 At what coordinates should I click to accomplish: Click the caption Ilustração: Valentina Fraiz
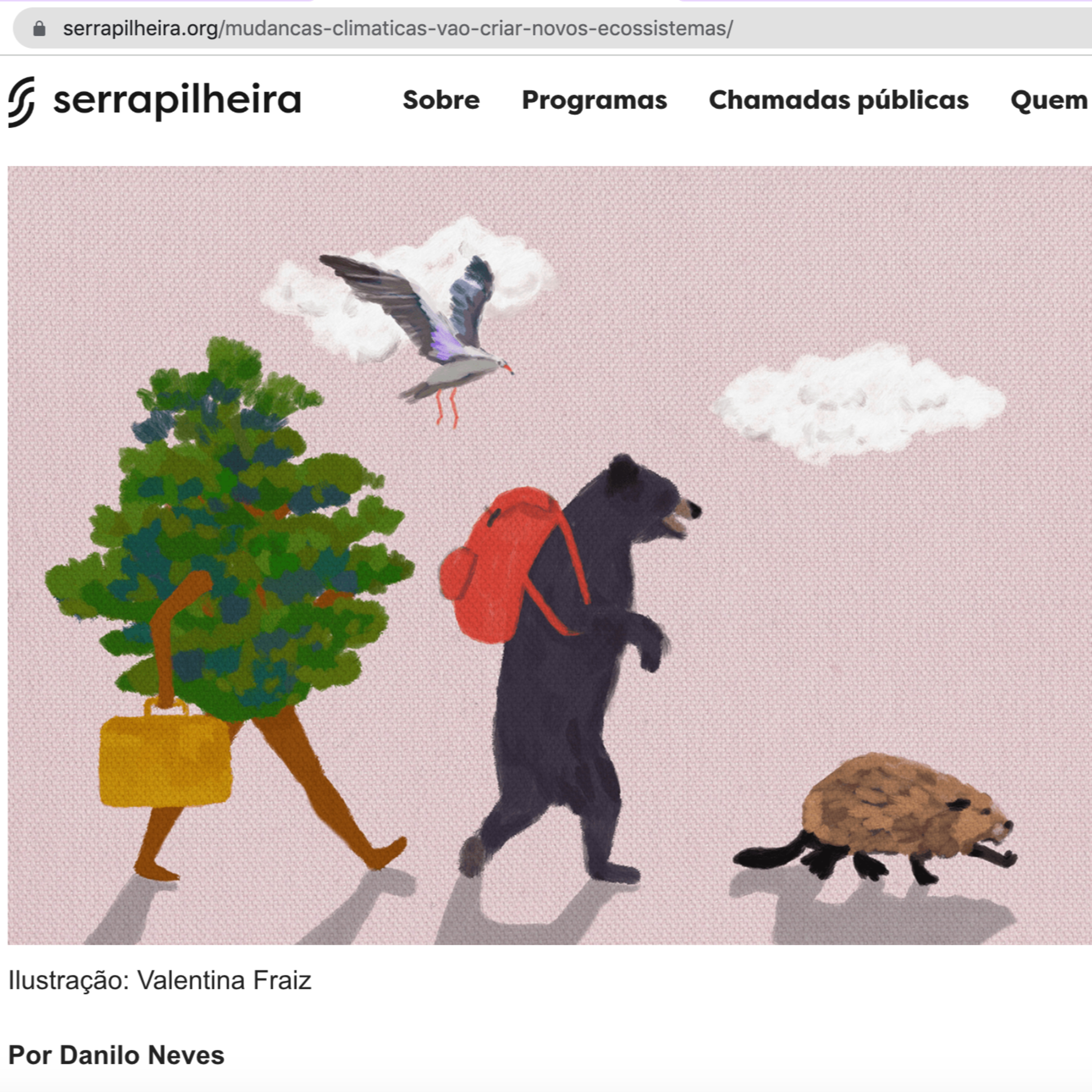(x=160, y=981)
